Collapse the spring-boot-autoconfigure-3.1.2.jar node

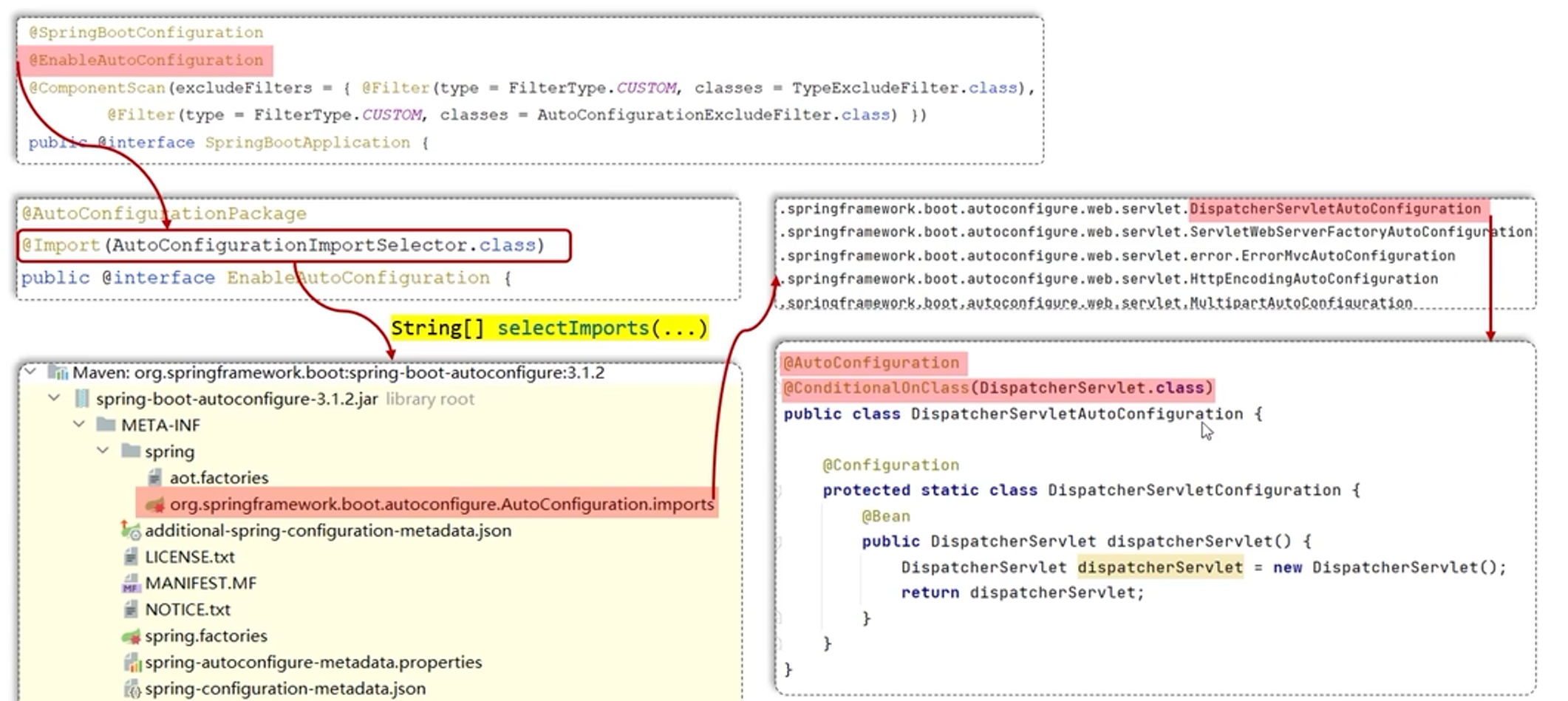[54, 398]
